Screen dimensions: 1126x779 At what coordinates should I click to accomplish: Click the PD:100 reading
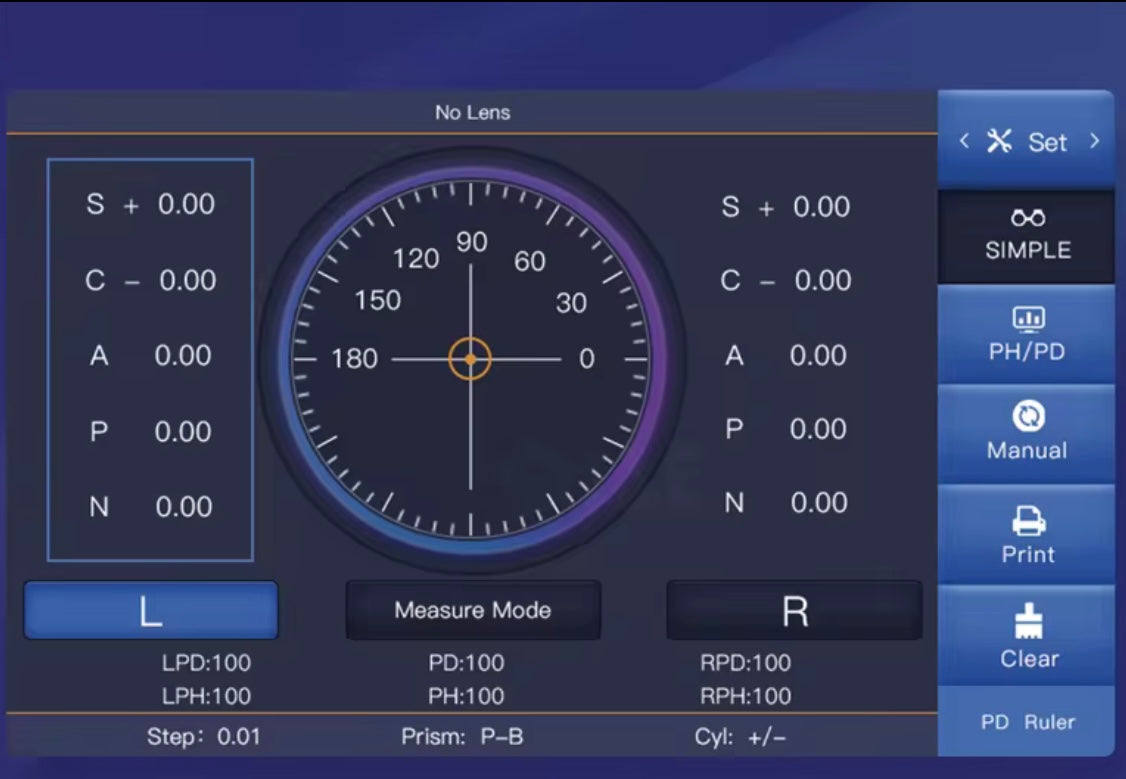[x=466, y=663]
